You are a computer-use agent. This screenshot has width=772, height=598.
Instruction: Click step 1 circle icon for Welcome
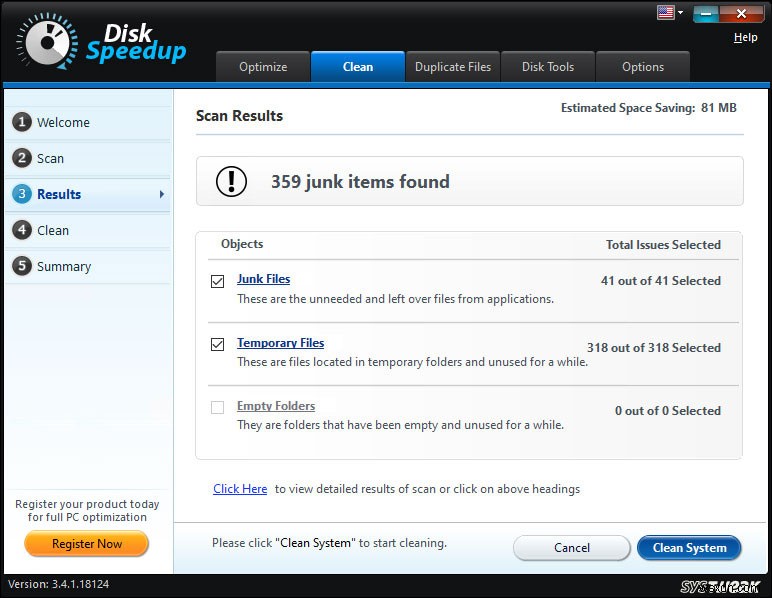pos(22,122)
